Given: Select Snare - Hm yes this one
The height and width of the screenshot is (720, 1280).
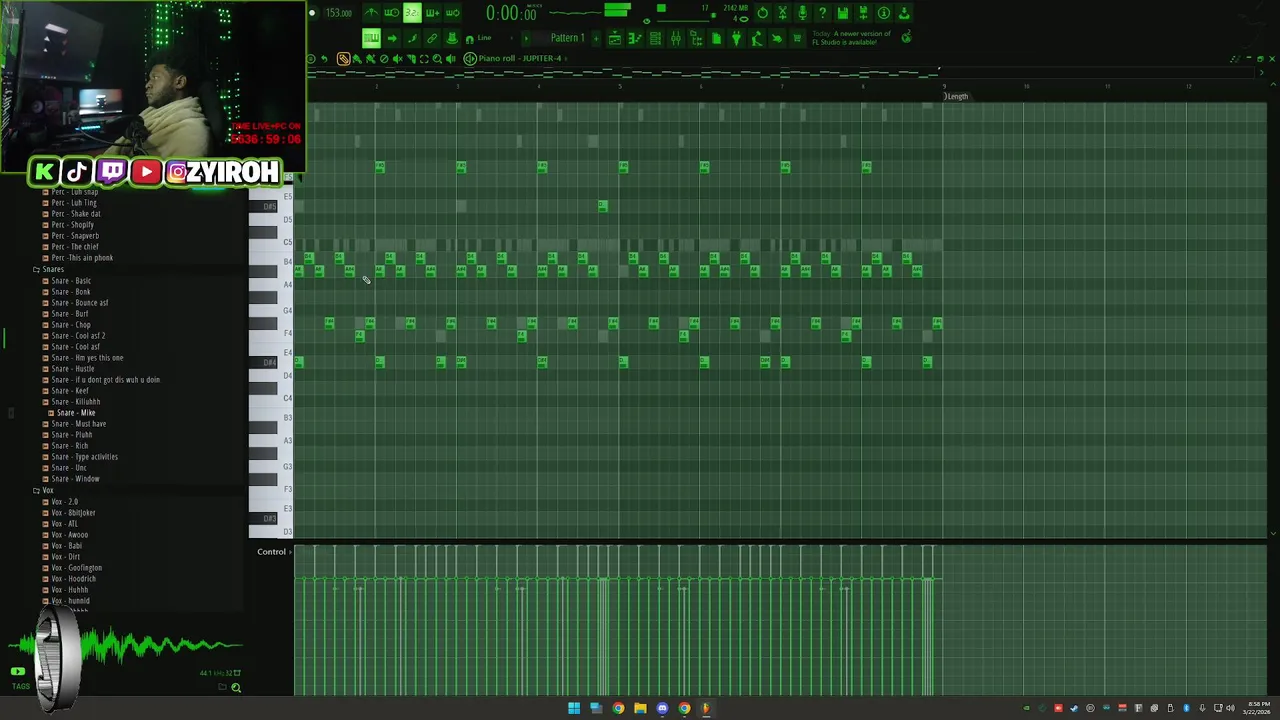Looking at the screenshot, I should tap(88, 358).
